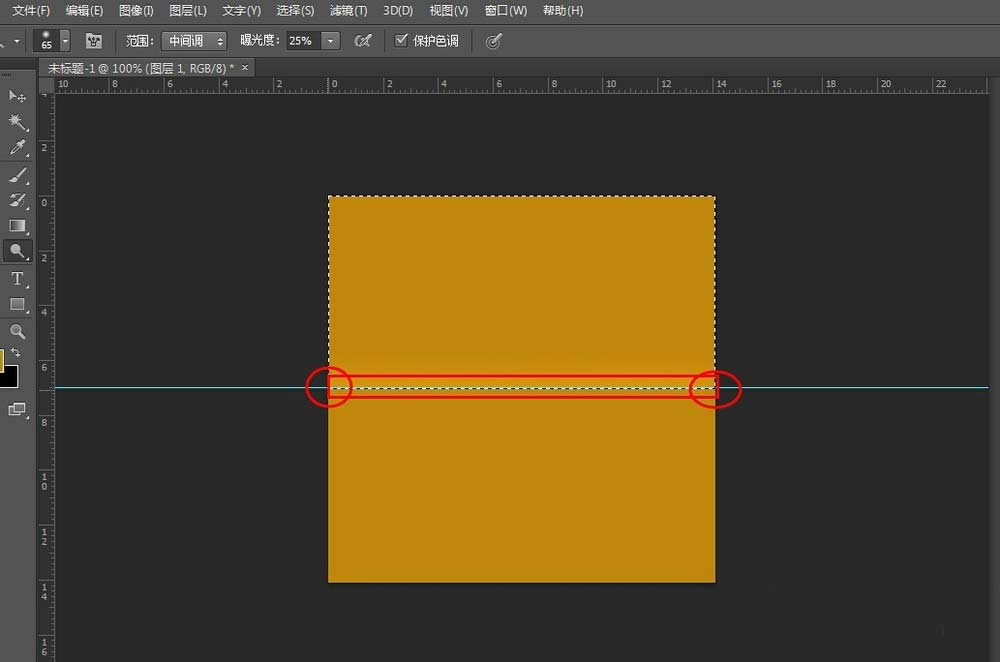Open the 滤镜(T) menu

pyautogui.click(x=348, y=10)
